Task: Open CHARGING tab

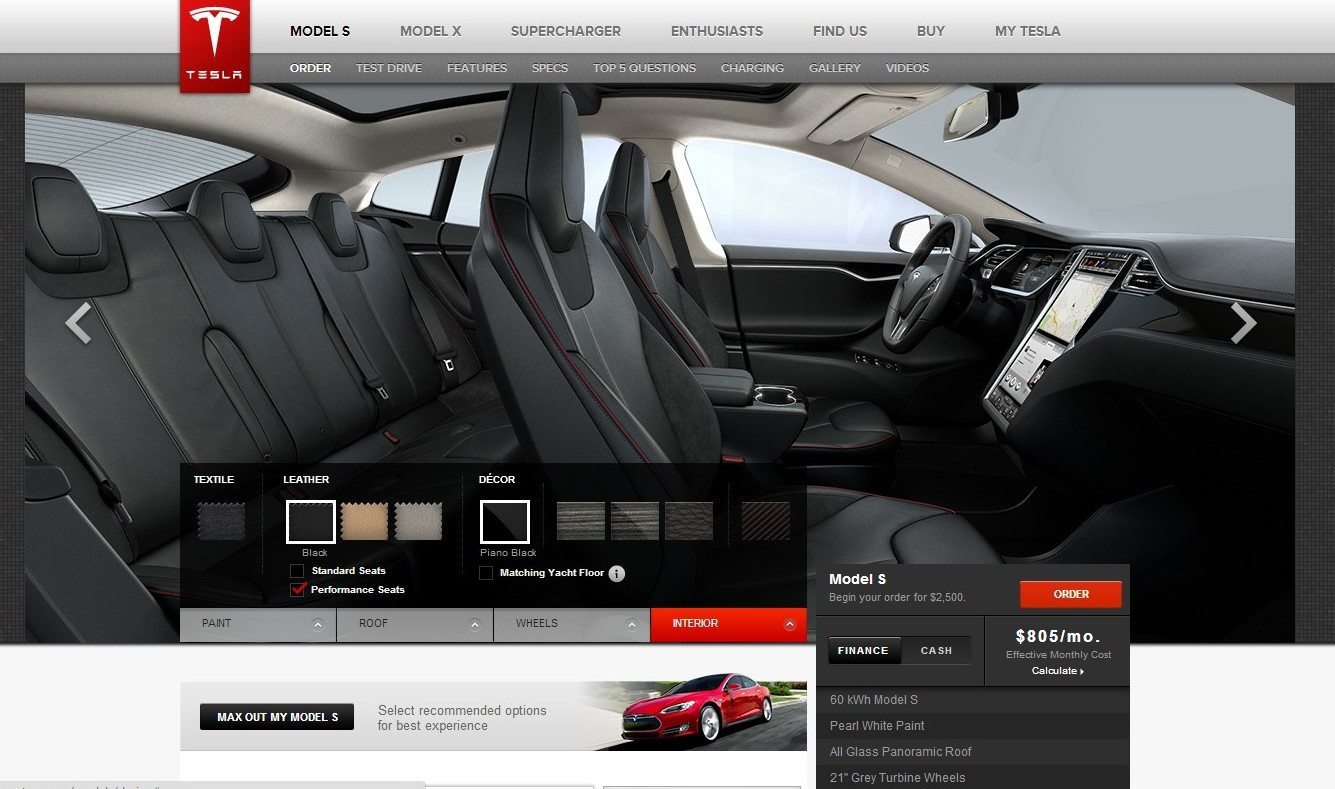Action: click(x=752, y=68)
